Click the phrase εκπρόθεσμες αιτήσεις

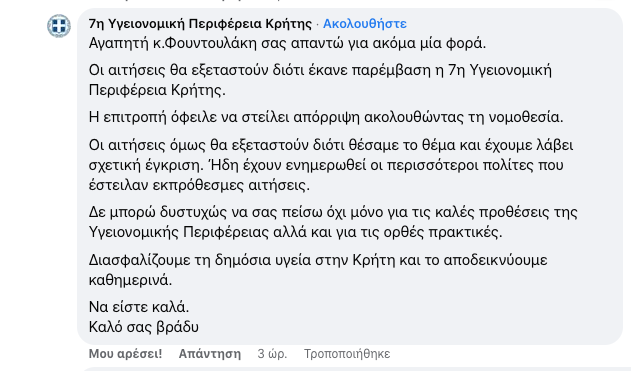pos(231,185)
